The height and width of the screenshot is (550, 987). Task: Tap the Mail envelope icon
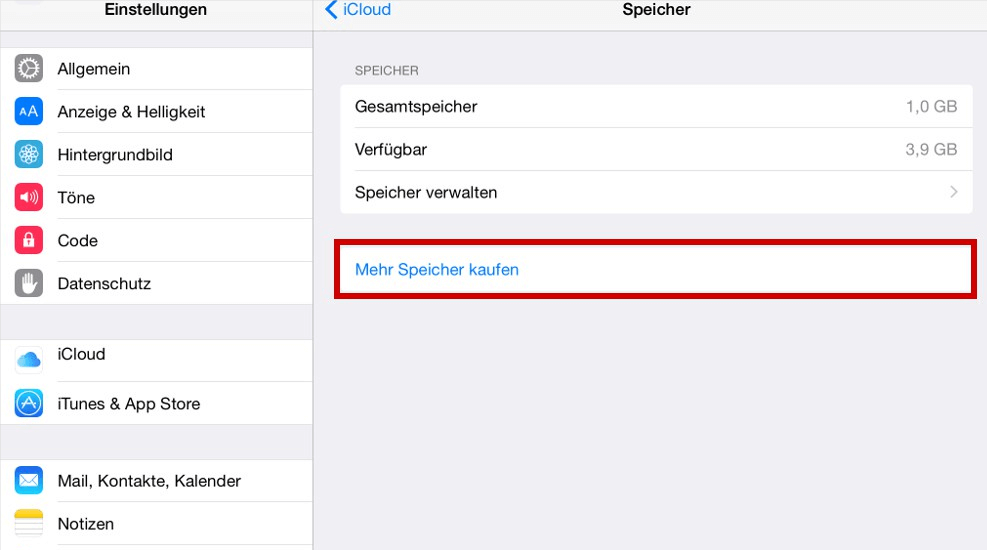(29, 481)
